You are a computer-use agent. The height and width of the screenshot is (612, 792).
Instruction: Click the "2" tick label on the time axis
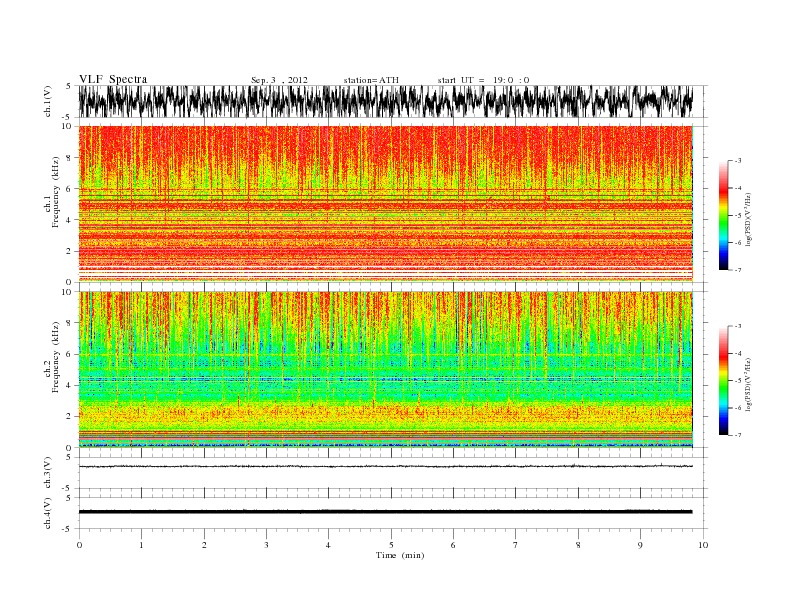point(204,545)
